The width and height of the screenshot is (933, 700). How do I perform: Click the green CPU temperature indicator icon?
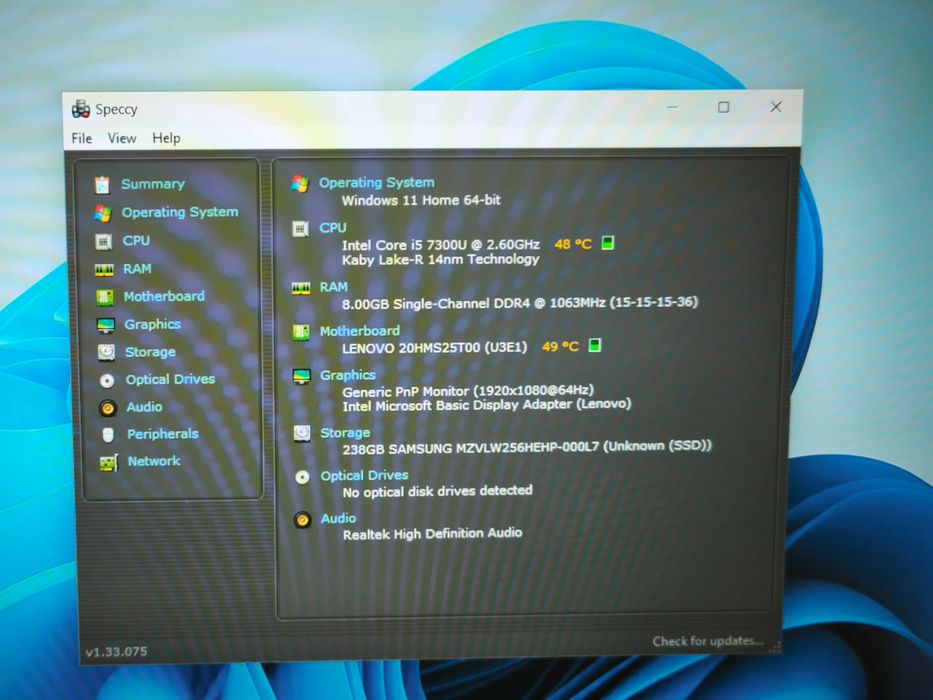pos(608,243)
